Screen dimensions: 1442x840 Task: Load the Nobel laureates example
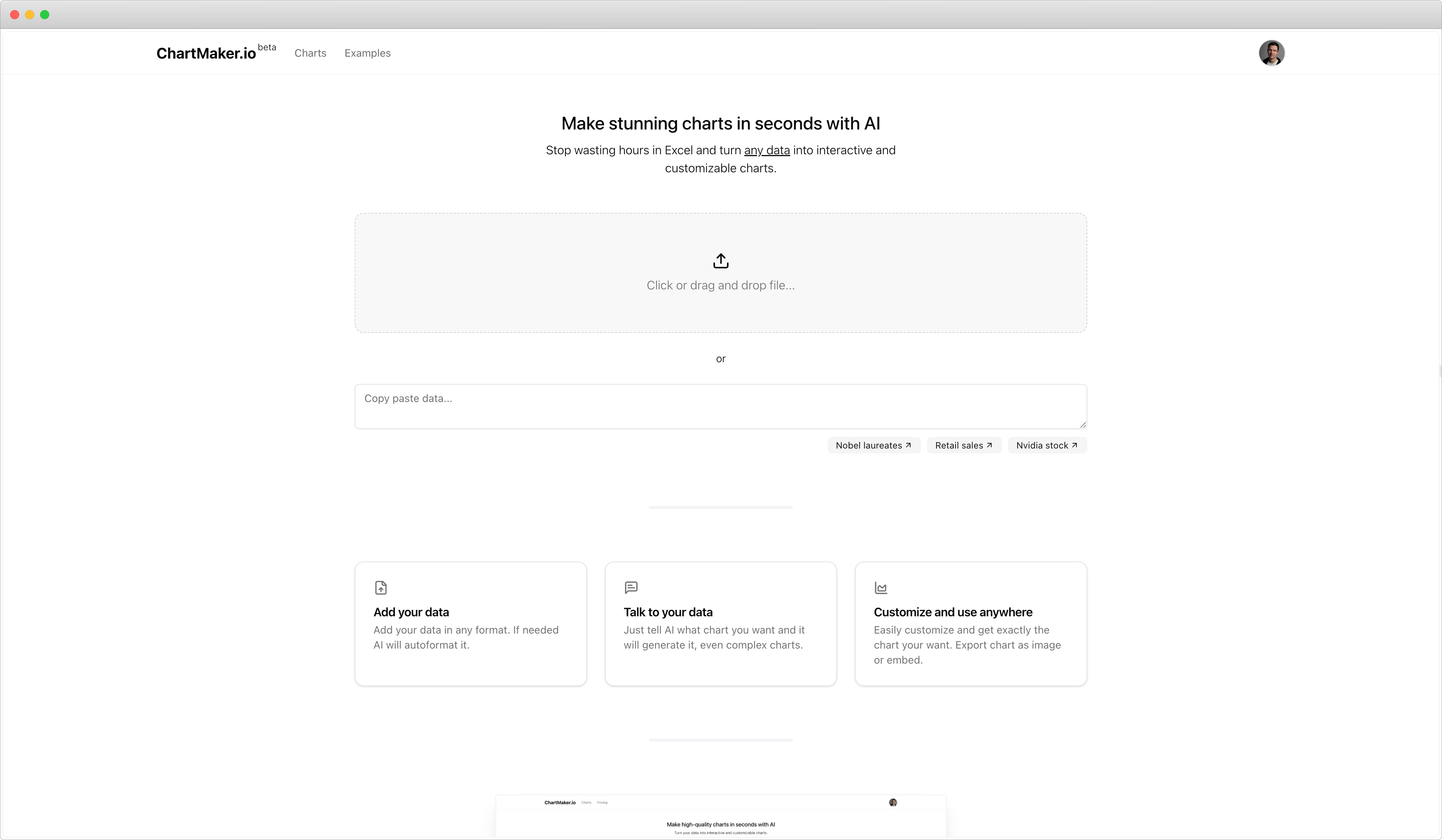[868, 445]
